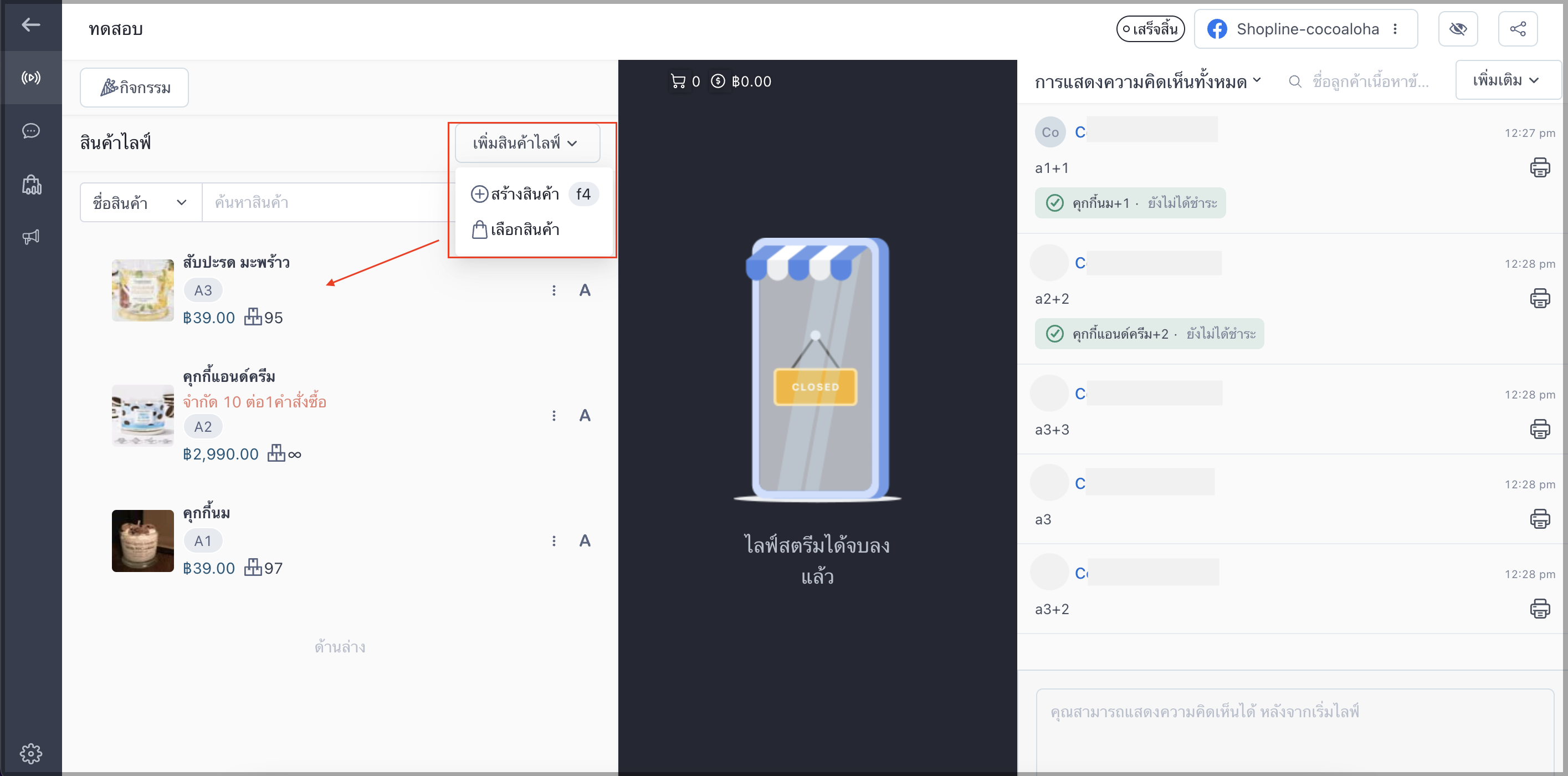Click stock box icon next to 95
The height and width of the screenshot is (776, 1568).
253,316
